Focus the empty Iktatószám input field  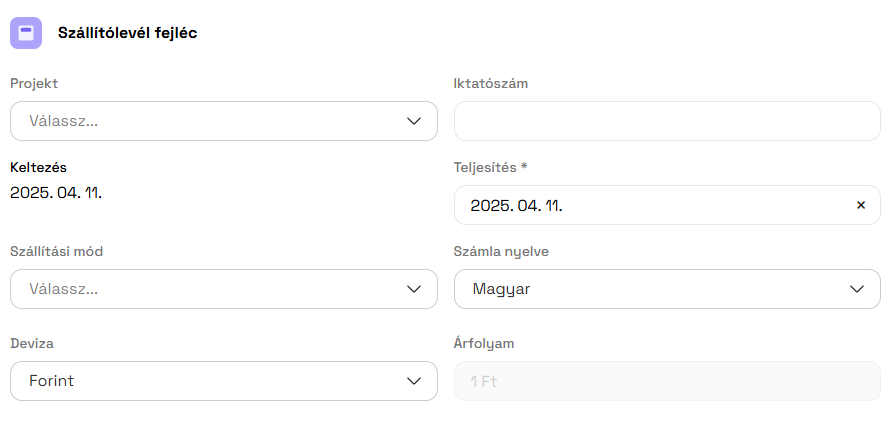click(667, 121)
